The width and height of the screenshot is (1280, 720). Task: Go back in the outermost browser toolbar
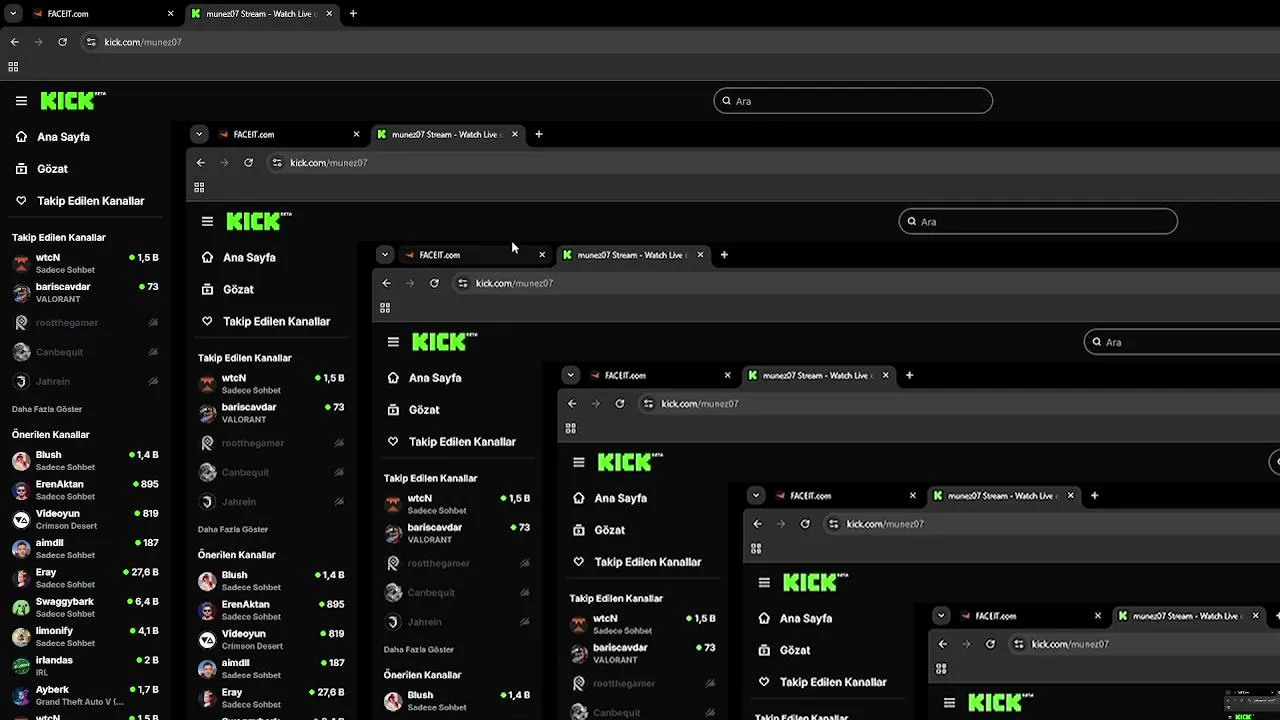[x=15, y=42]
